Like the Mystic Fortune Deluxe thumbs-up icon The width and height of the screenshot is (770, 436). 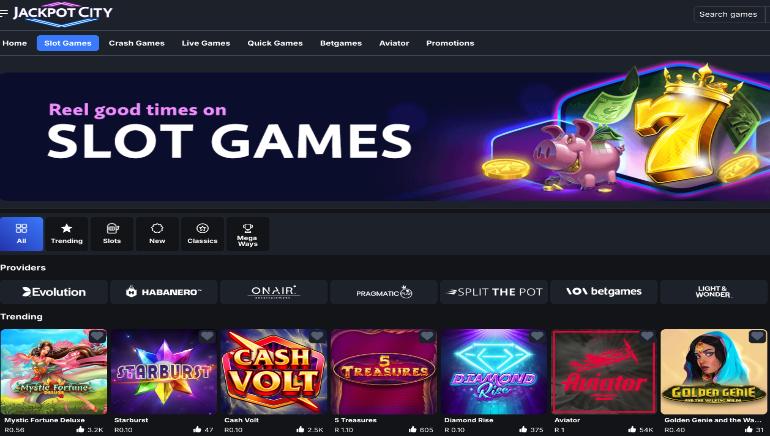point(81,429)
